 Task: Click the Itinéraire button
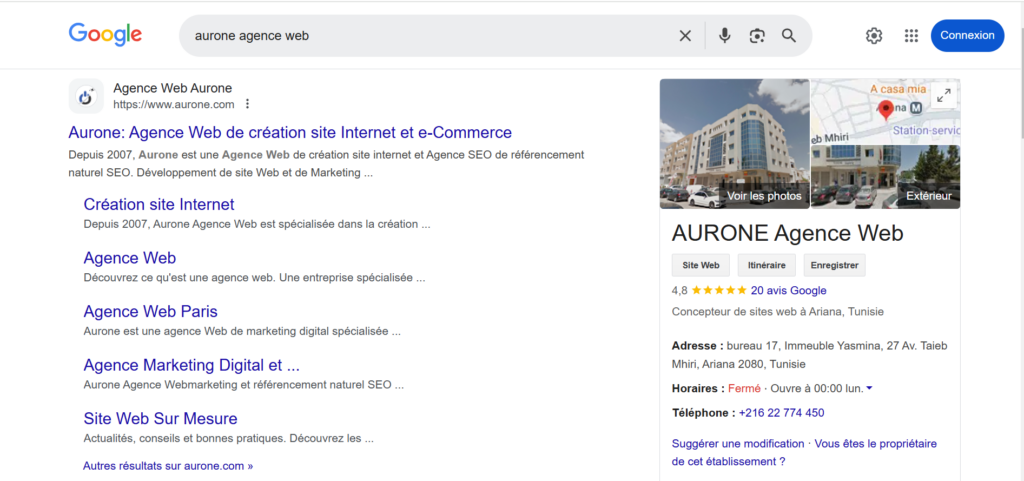tap(767, 266)
